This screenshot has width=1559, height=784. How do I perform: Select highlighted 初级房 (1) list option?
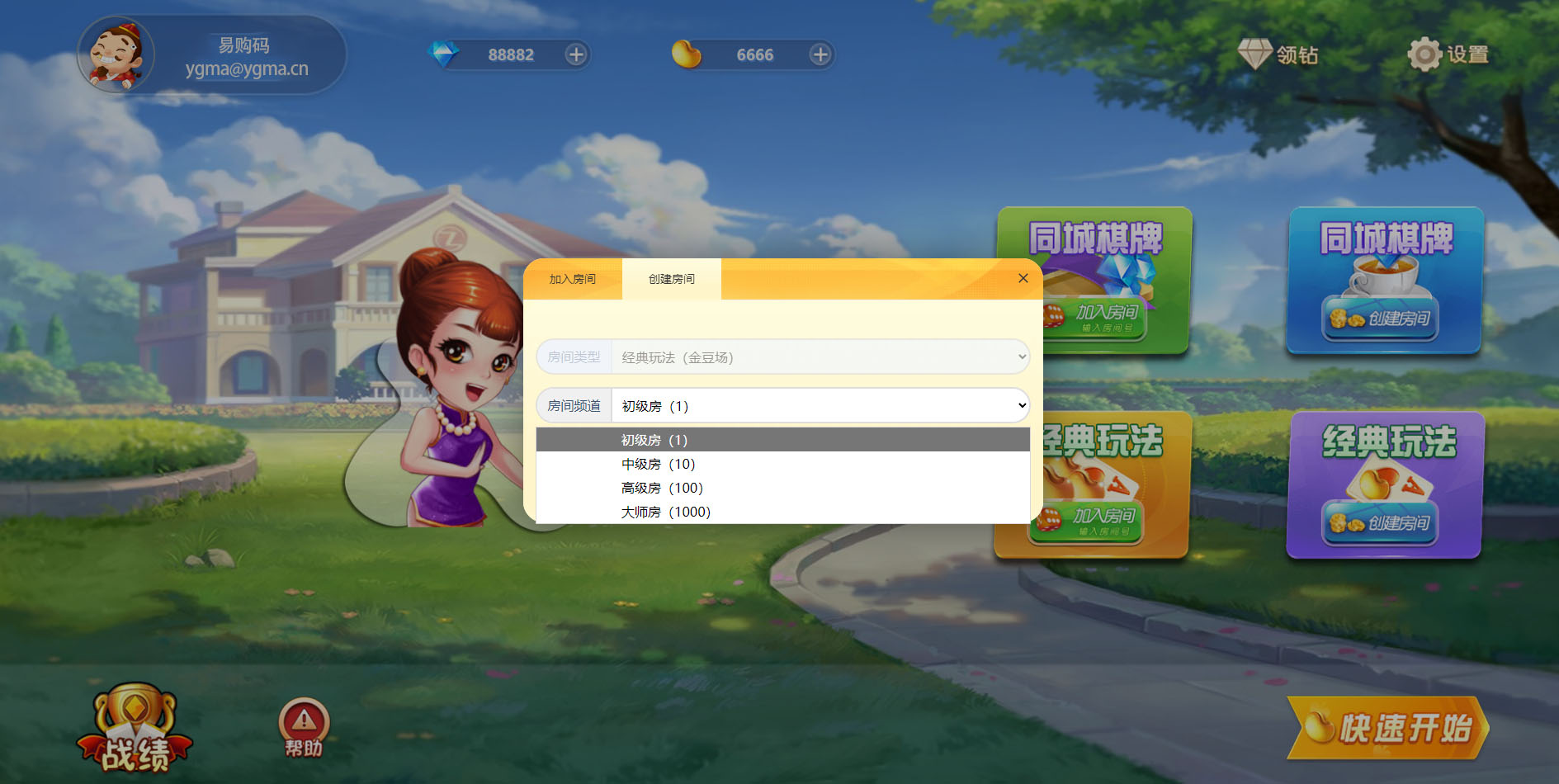tap(654, 440)
